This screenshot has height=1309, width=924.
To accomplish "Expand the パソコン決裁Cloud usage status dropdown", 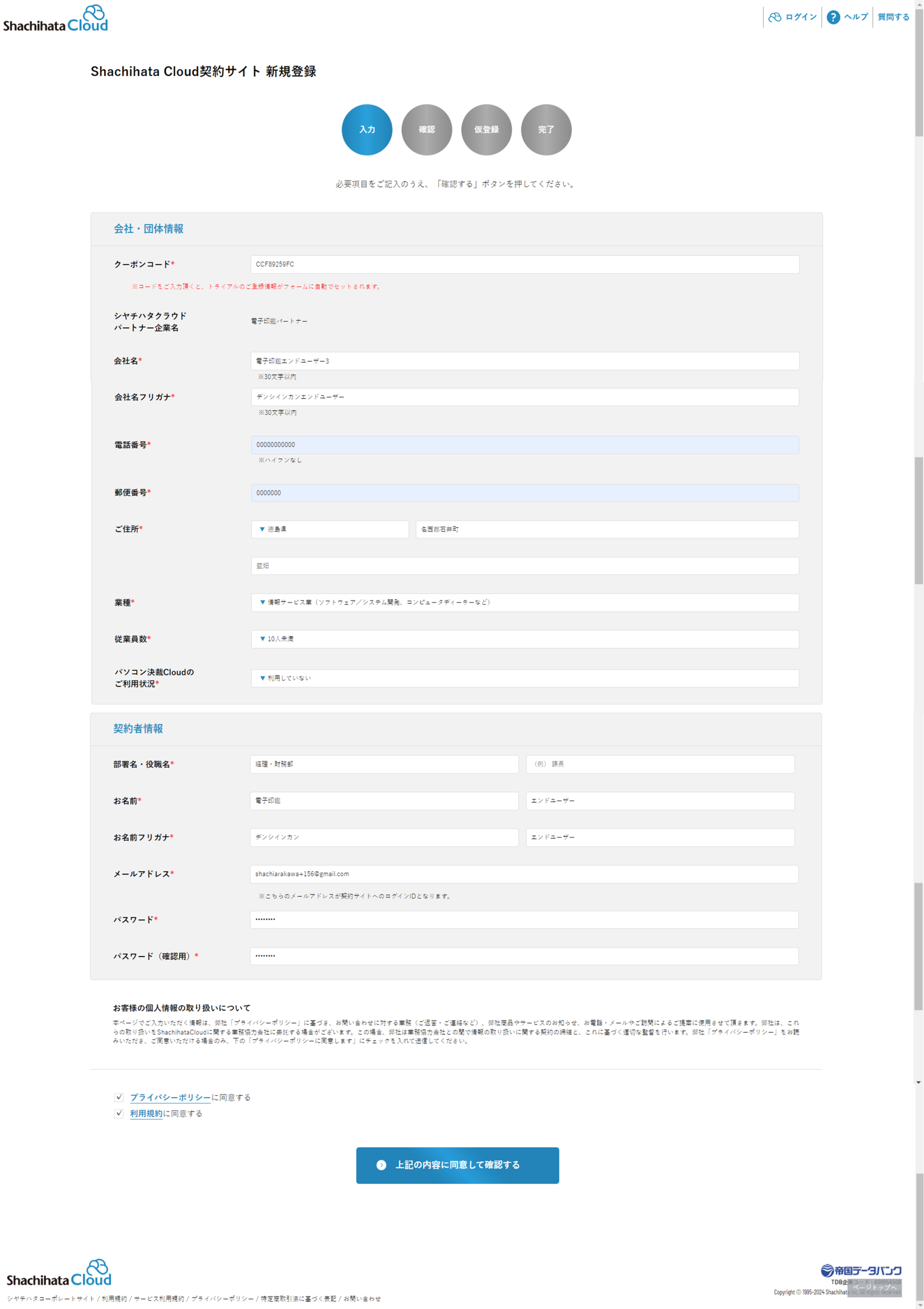I will (525, 678).
